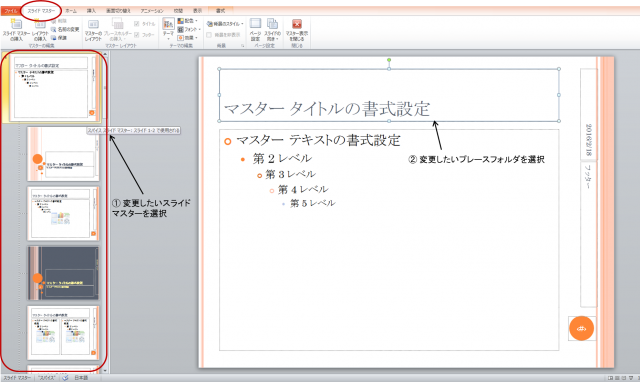Toggle the Title (タイトル) checkbox
The image size is (640, 382).
coord(144,24)
